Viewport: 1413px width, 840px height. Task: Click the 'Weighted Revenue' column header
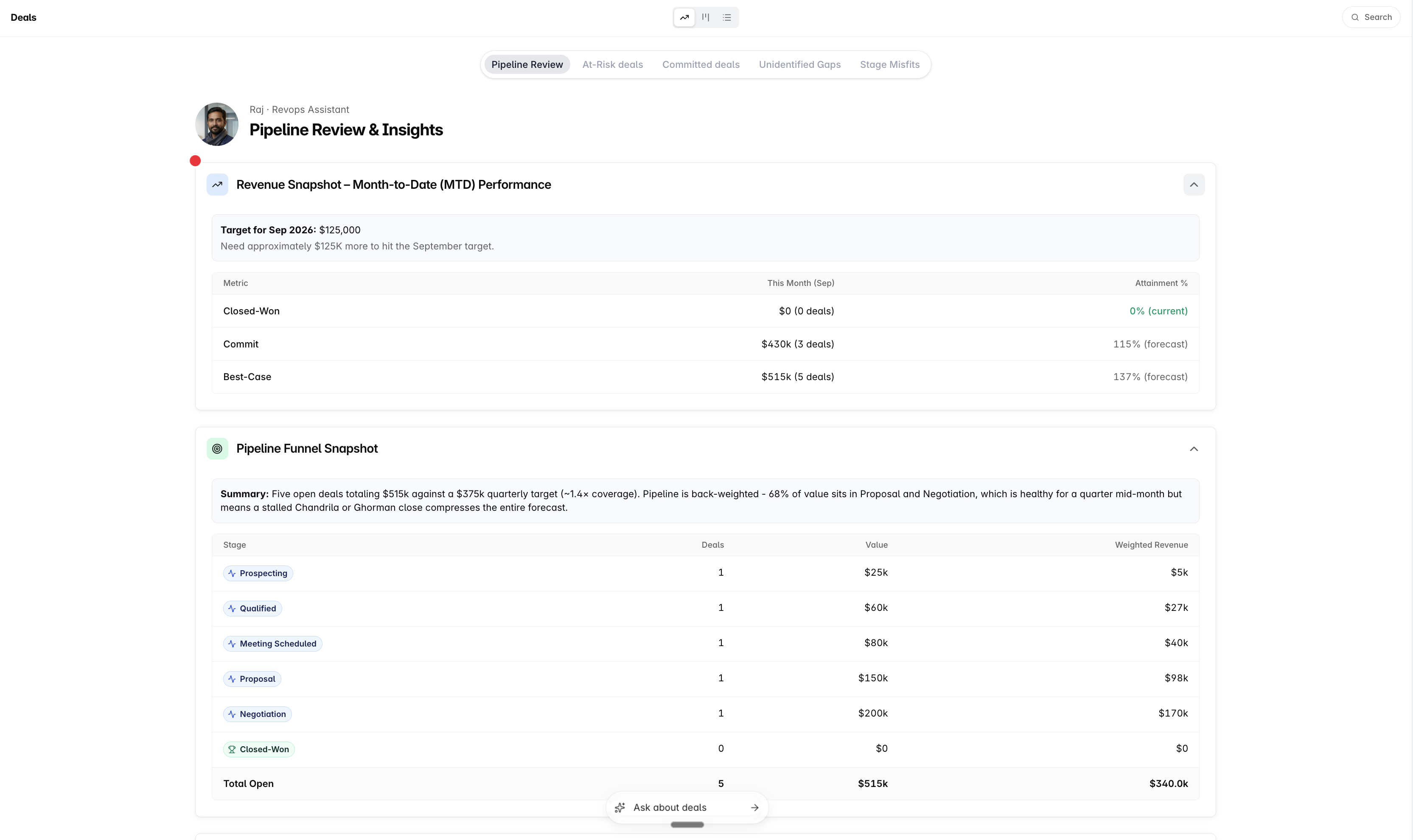(x=1152, y=545)
